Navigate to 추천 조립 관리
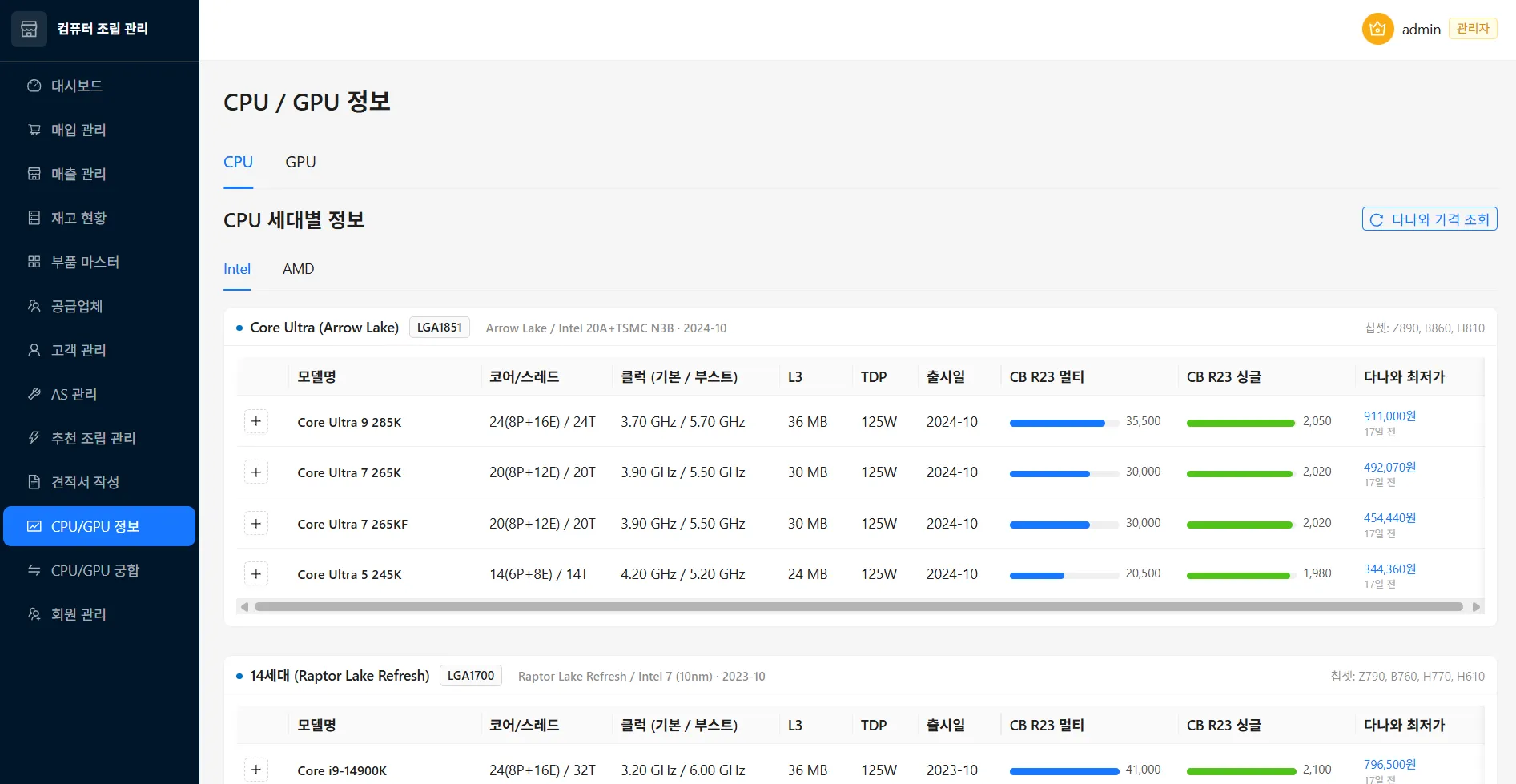Screen dimensions: 1516x784 pos(99,438)
